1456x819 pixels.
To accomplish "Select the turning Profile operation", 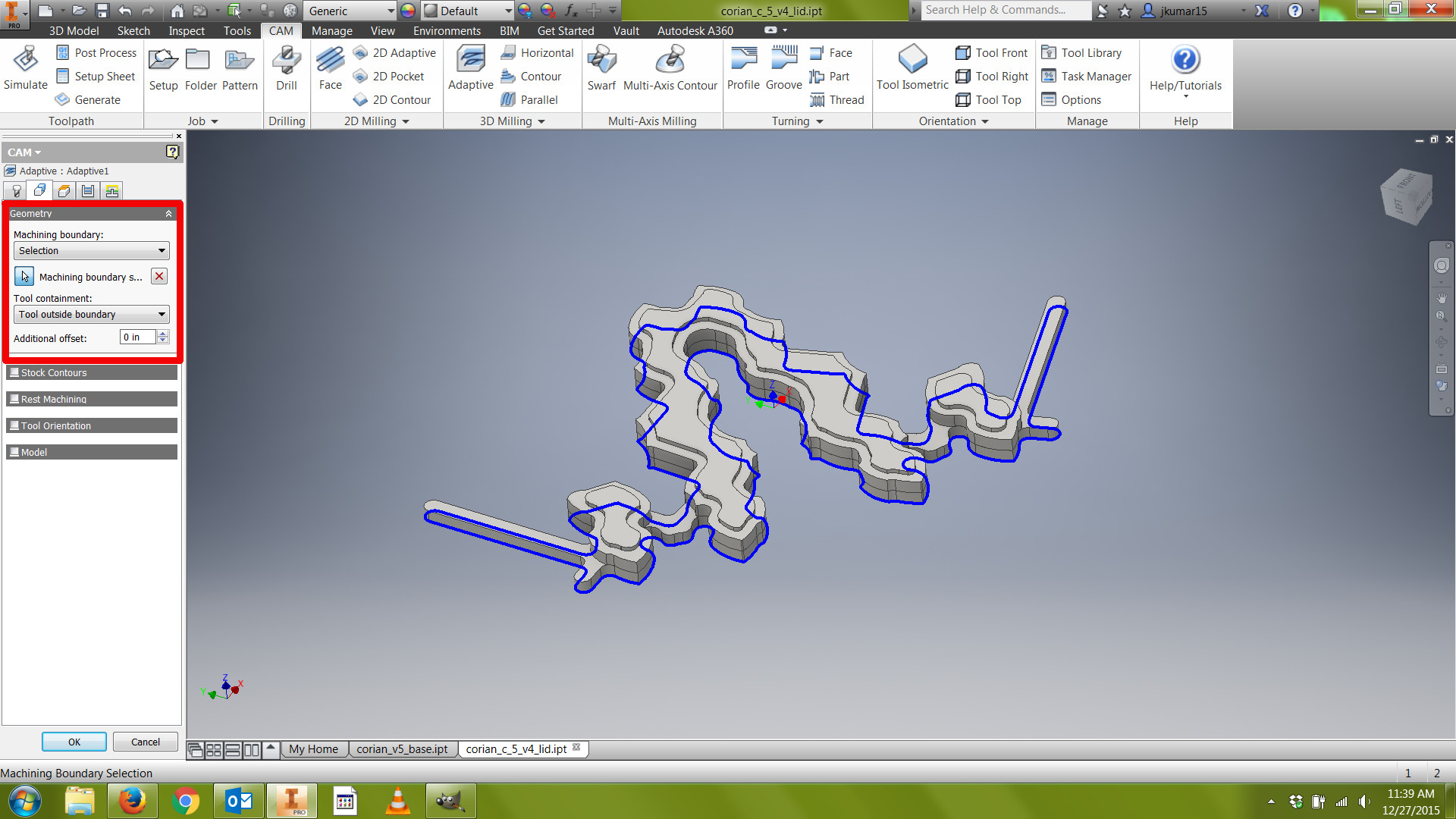I will tap(743, 68).
